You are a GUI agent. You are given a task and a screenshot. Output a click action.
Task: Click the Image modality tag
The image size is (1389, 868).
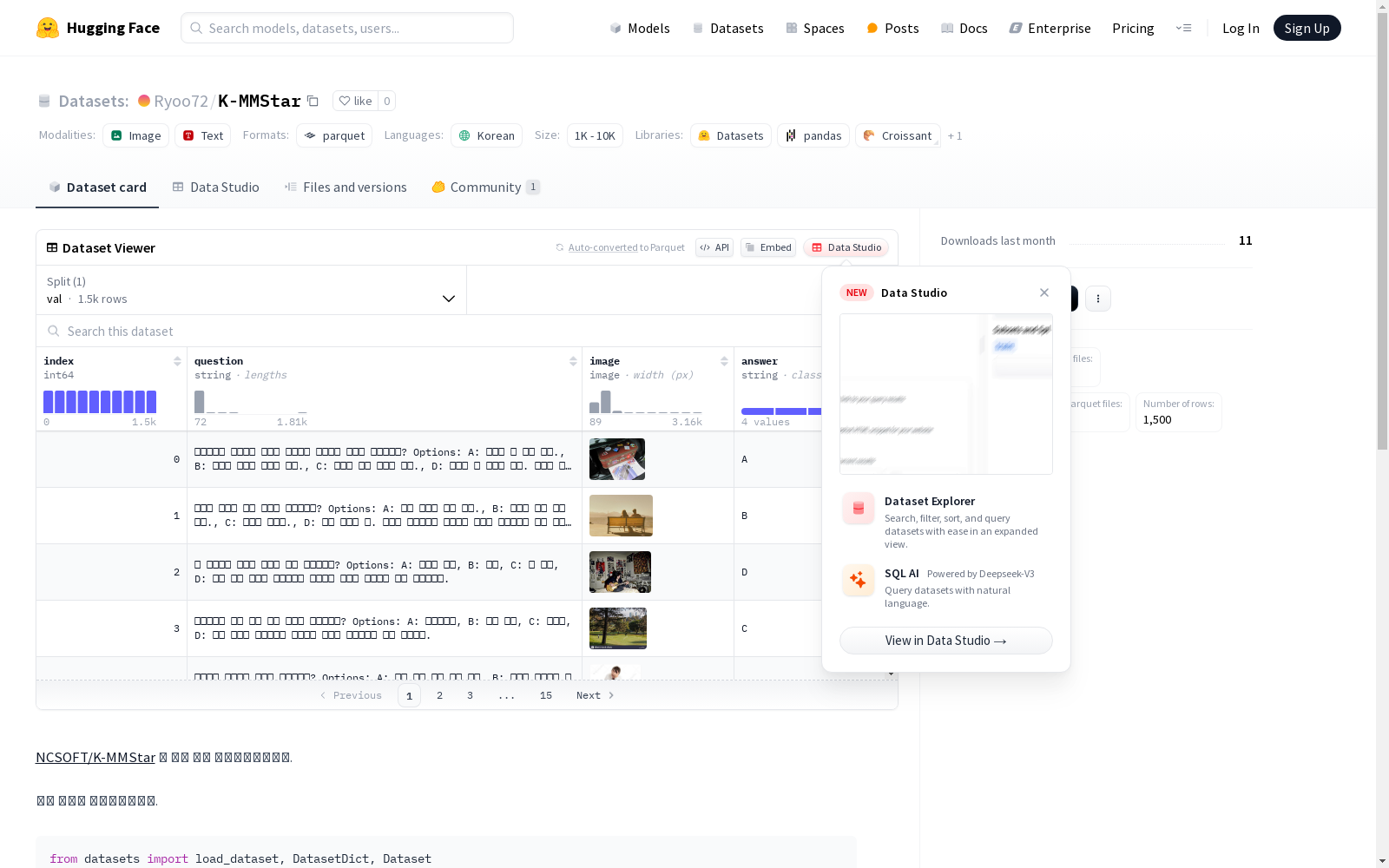(x=136, y=135)
